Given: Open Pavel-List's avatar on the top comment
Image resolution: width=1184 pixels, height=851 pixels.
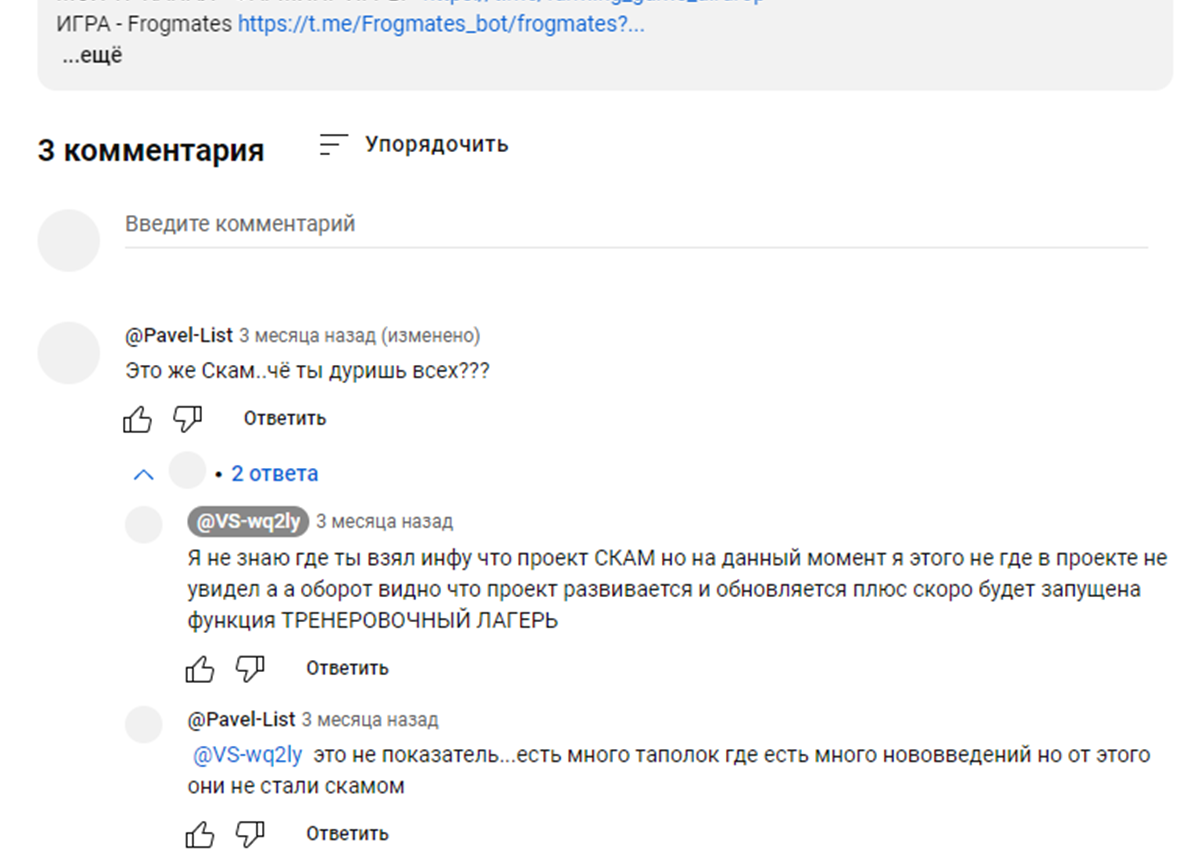Looking at the screenshot, I should [69, 353].
